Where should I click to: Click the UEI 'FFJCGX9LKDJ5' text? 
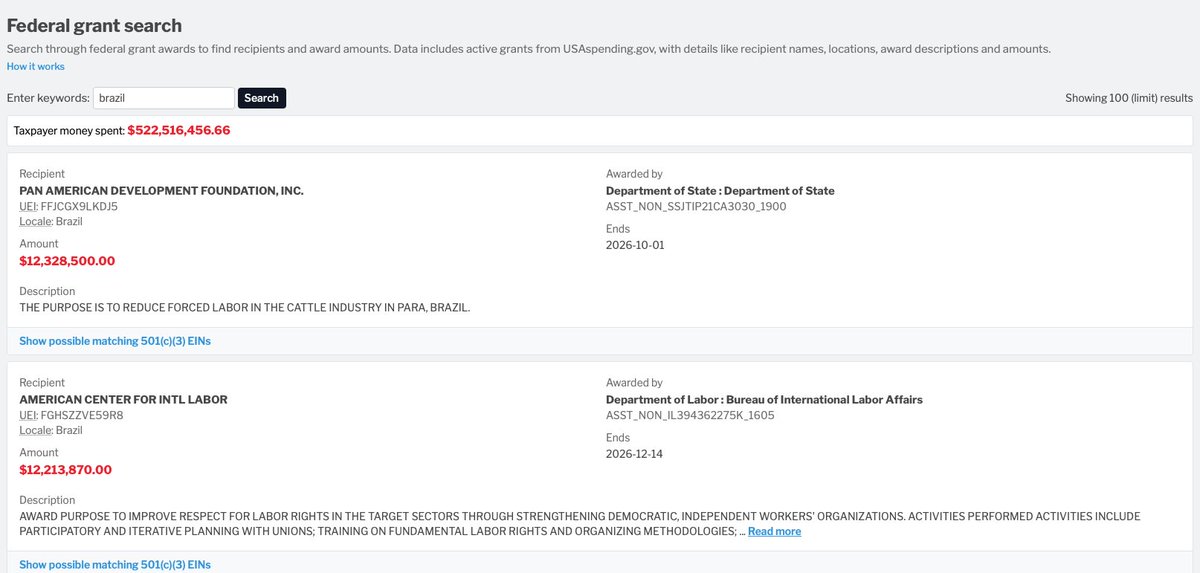(79, 206)
